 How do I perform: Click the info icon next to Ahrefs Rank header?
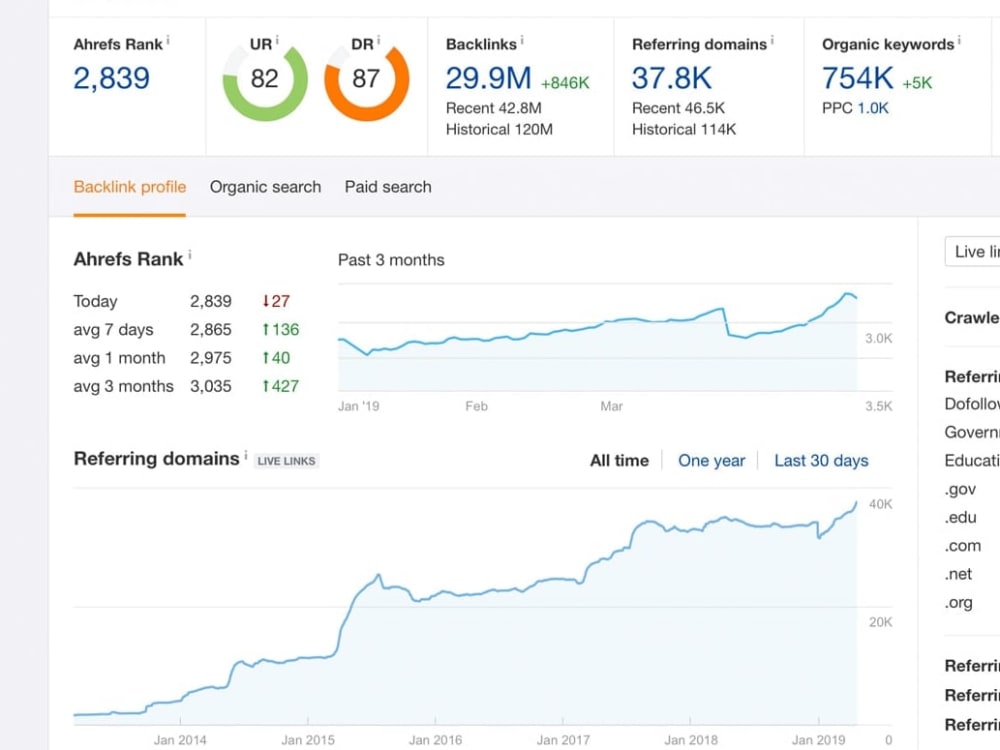pyautogui.click(x=168, y=40)
